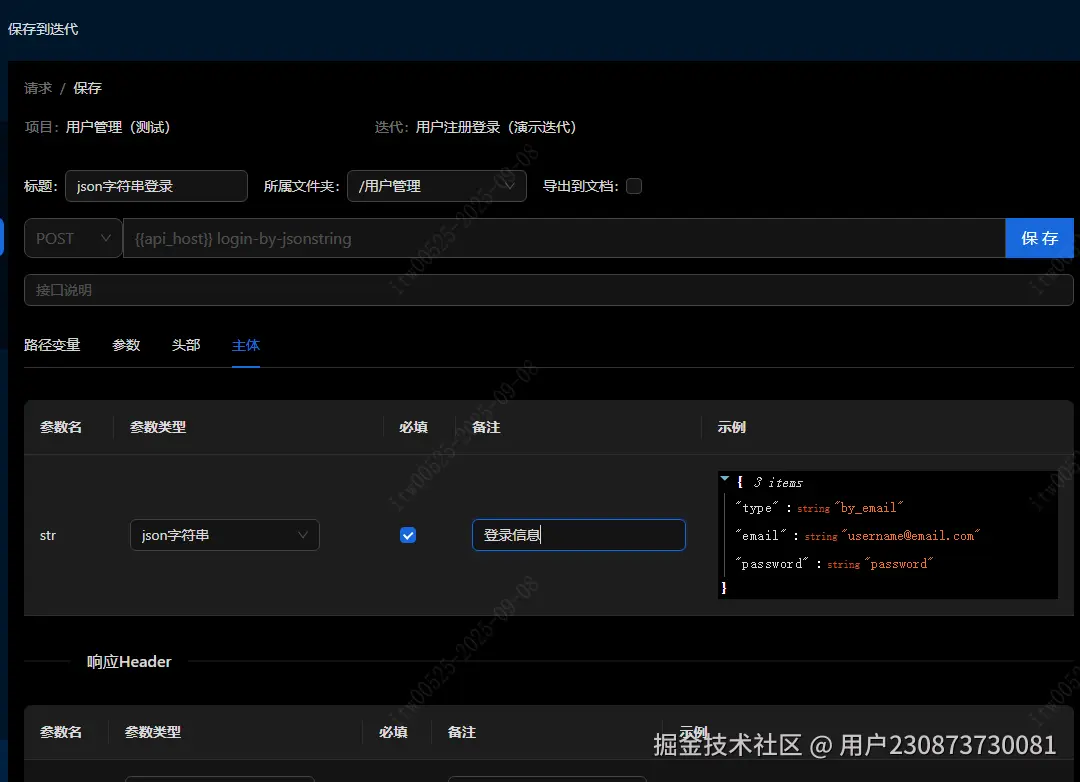
Task: Click the blue 保存 button
Action: [1039, 238]
